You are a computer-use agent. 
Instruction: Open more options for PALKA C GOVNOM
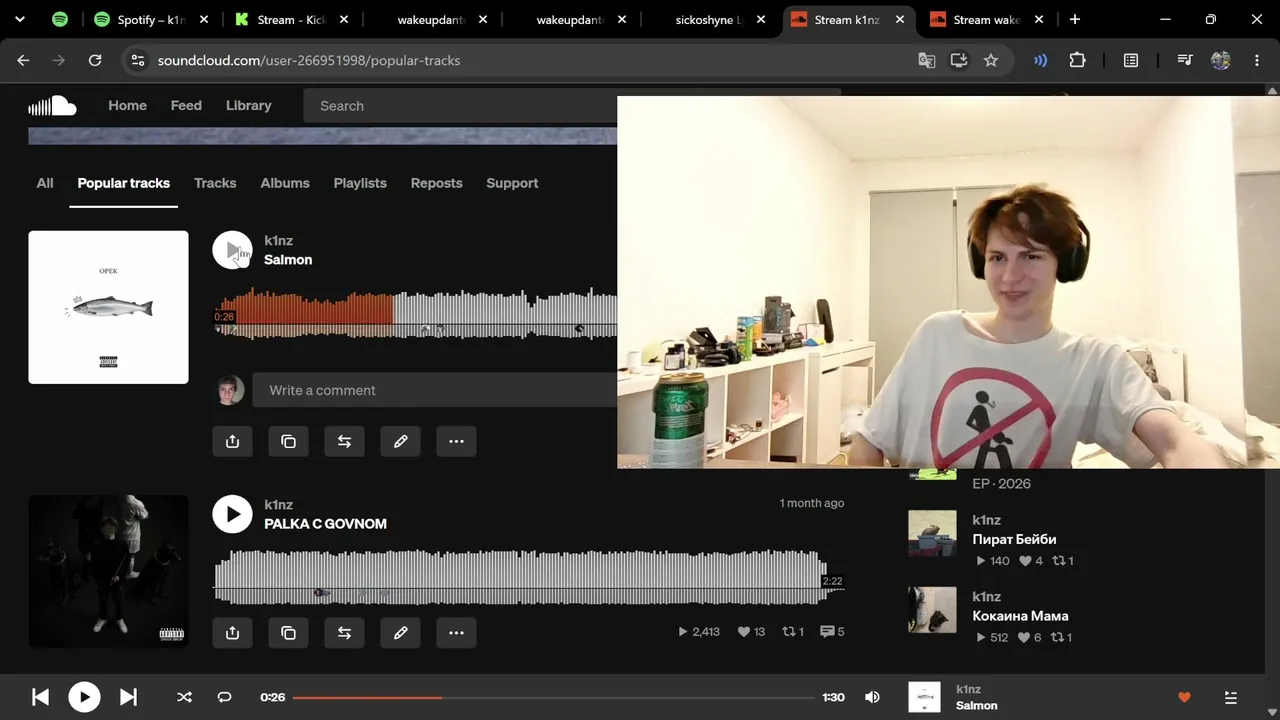457,632
